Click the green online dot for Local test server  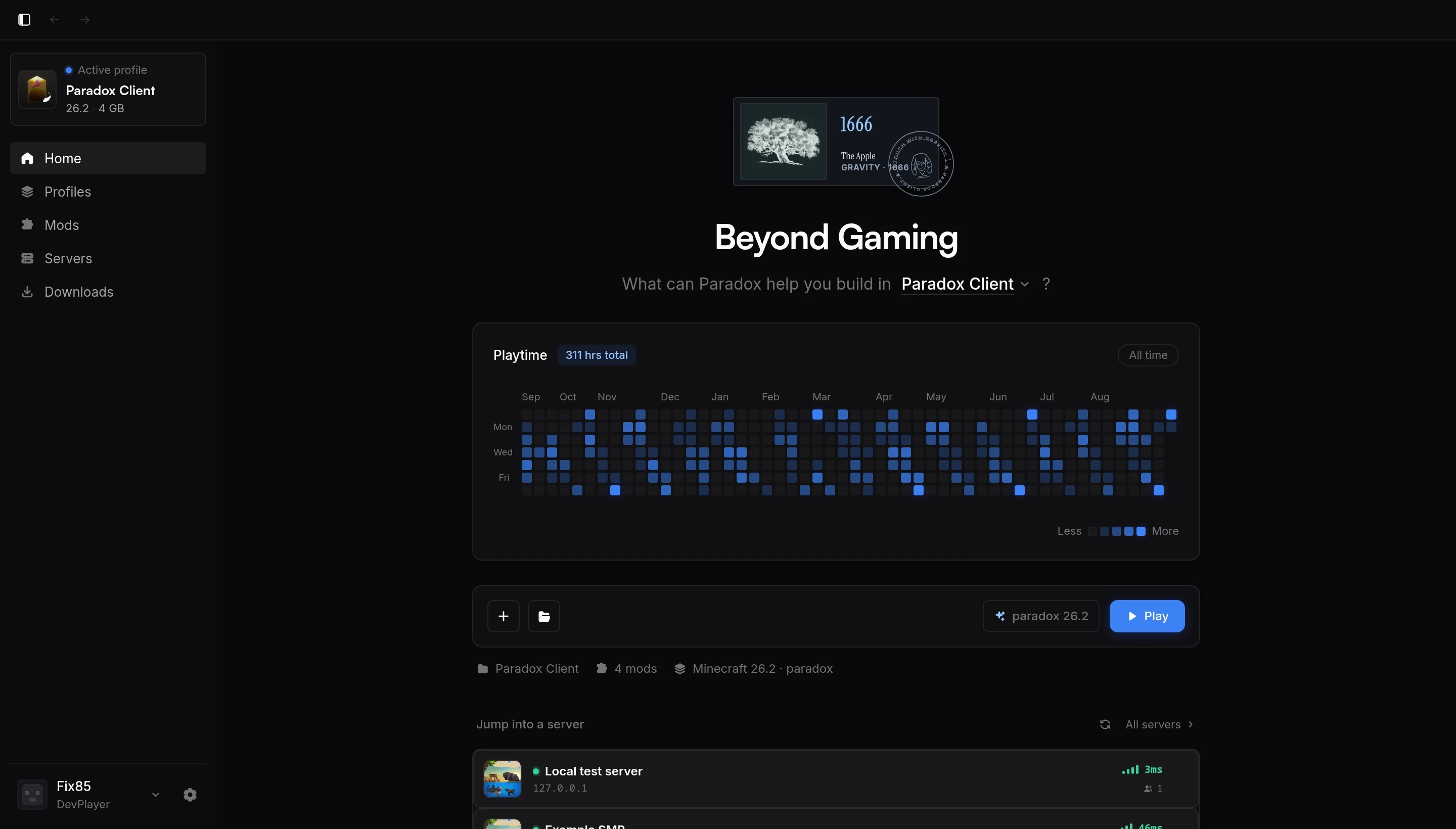536,771
